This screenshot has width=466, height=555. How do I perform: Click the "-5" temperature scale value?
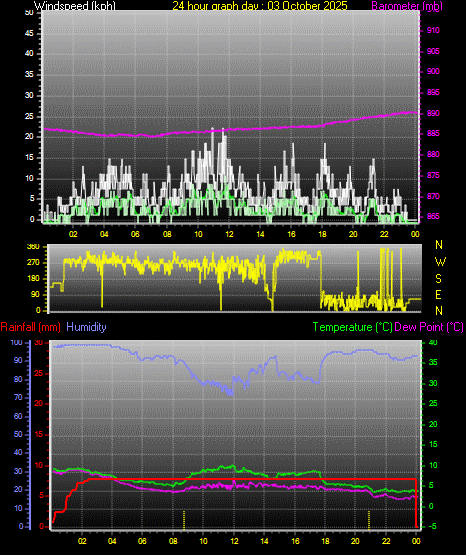[x=432, y=527]
